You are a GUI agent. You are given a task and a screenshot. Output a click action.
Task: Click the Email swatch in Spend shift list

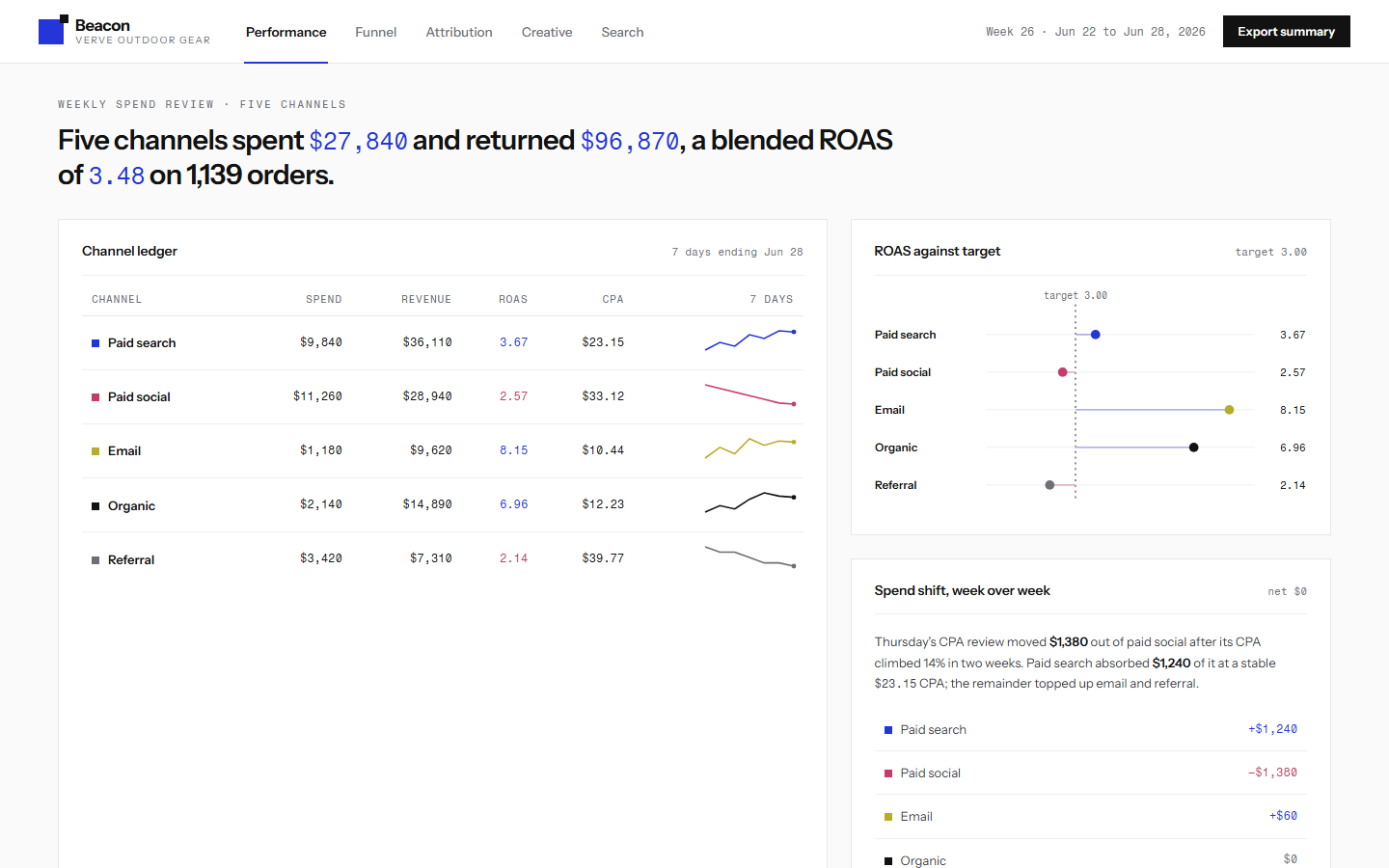[x=888, y=817]
